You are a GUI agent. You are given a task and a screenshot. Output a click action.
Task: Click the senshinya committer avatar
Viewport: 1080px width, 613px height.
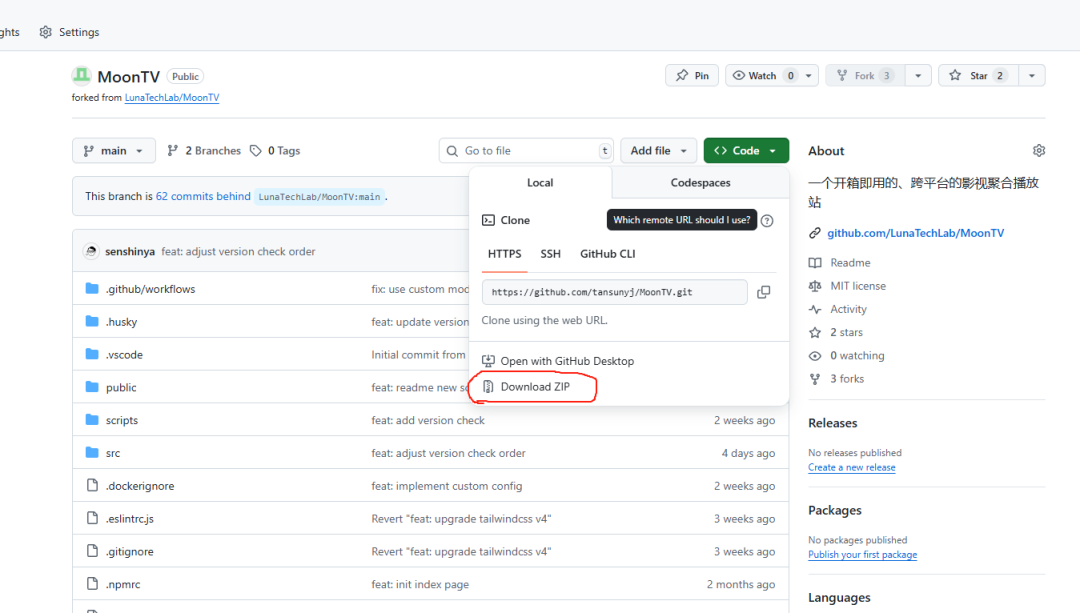point(92,252)
